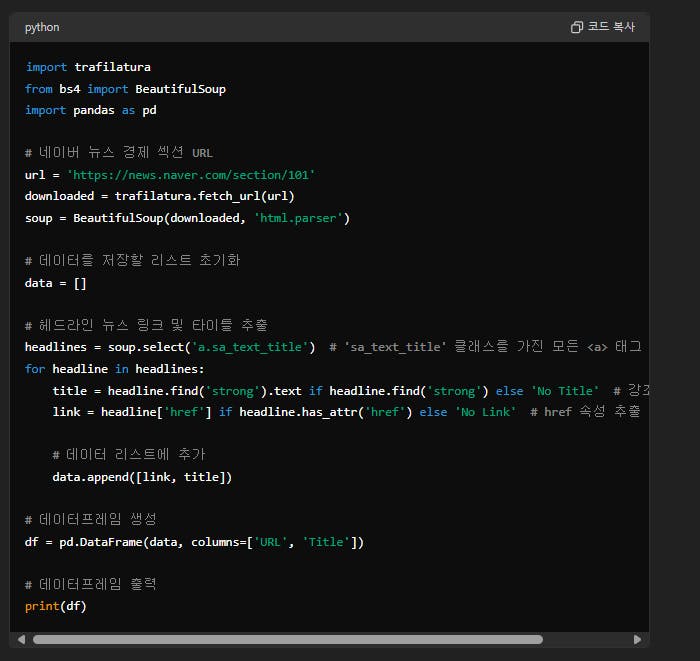
Task: Click the 'No Link' string
Action: point(485,412)
